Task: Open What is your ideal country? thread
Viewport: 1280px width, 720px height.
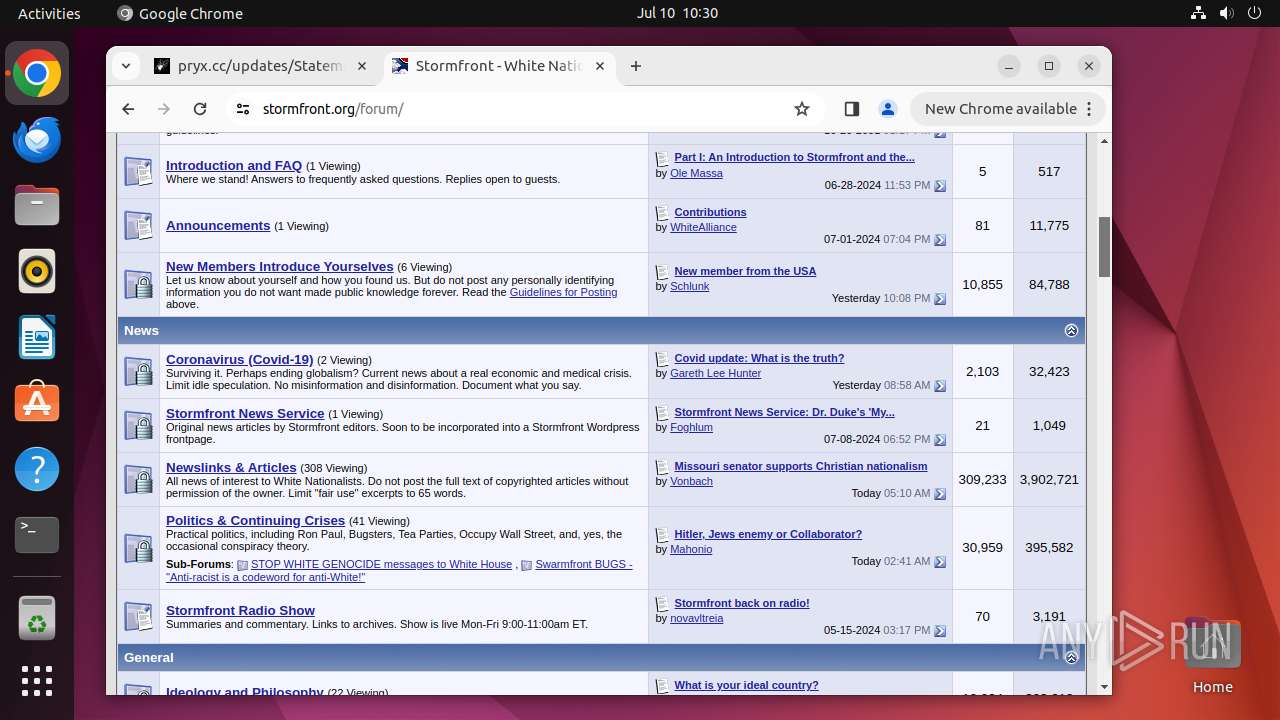Action: click(746, 686)
